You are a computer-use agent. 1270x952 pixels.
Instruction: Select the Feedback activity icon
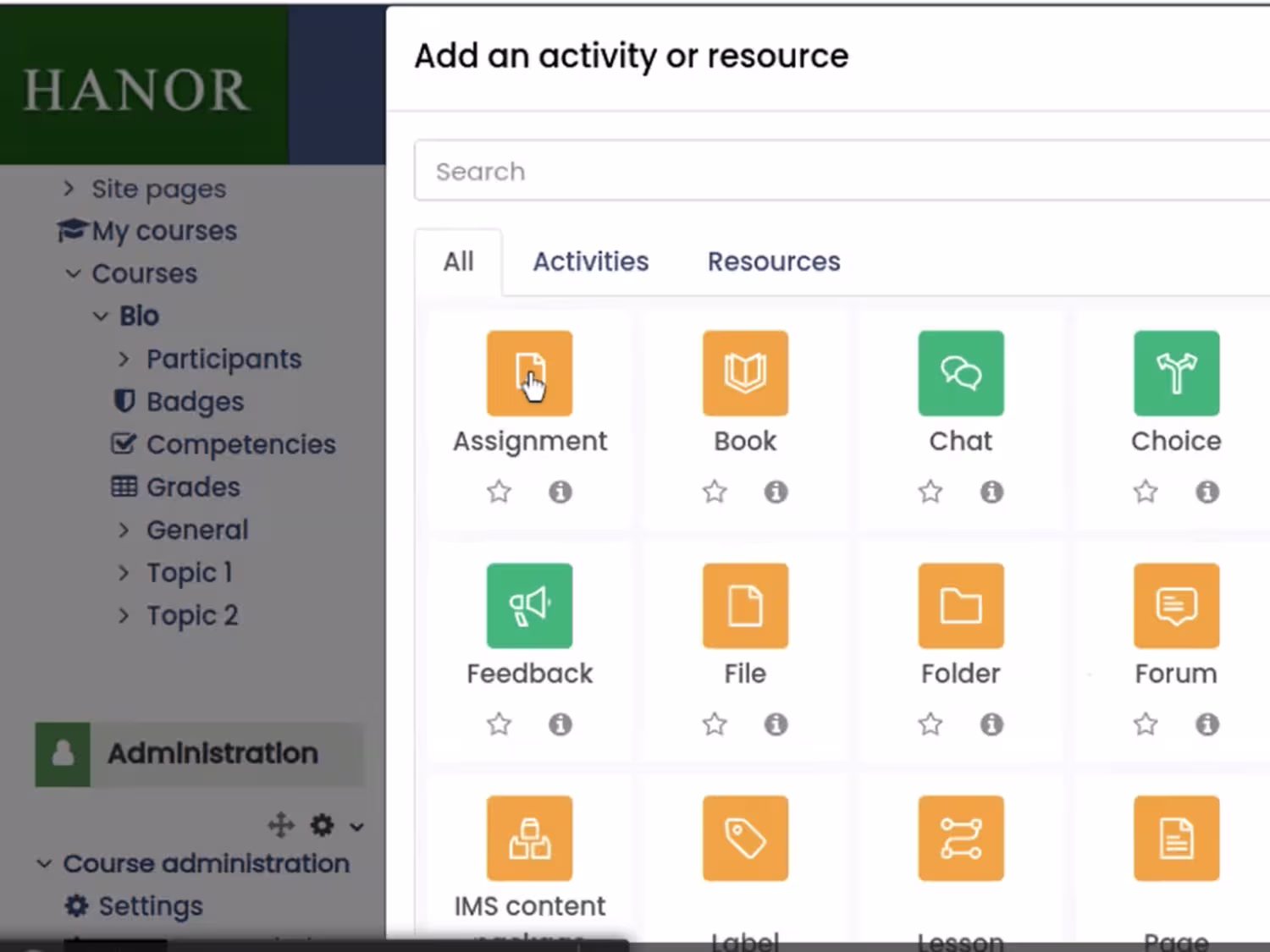coord(529,606)
